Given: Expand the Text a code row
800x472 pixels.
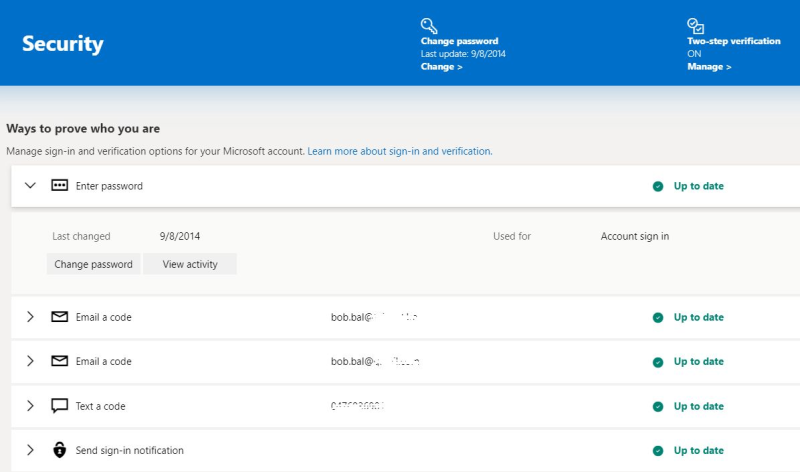Looking at the screenshot, I should pyautogui.click(x=30, y=406).
